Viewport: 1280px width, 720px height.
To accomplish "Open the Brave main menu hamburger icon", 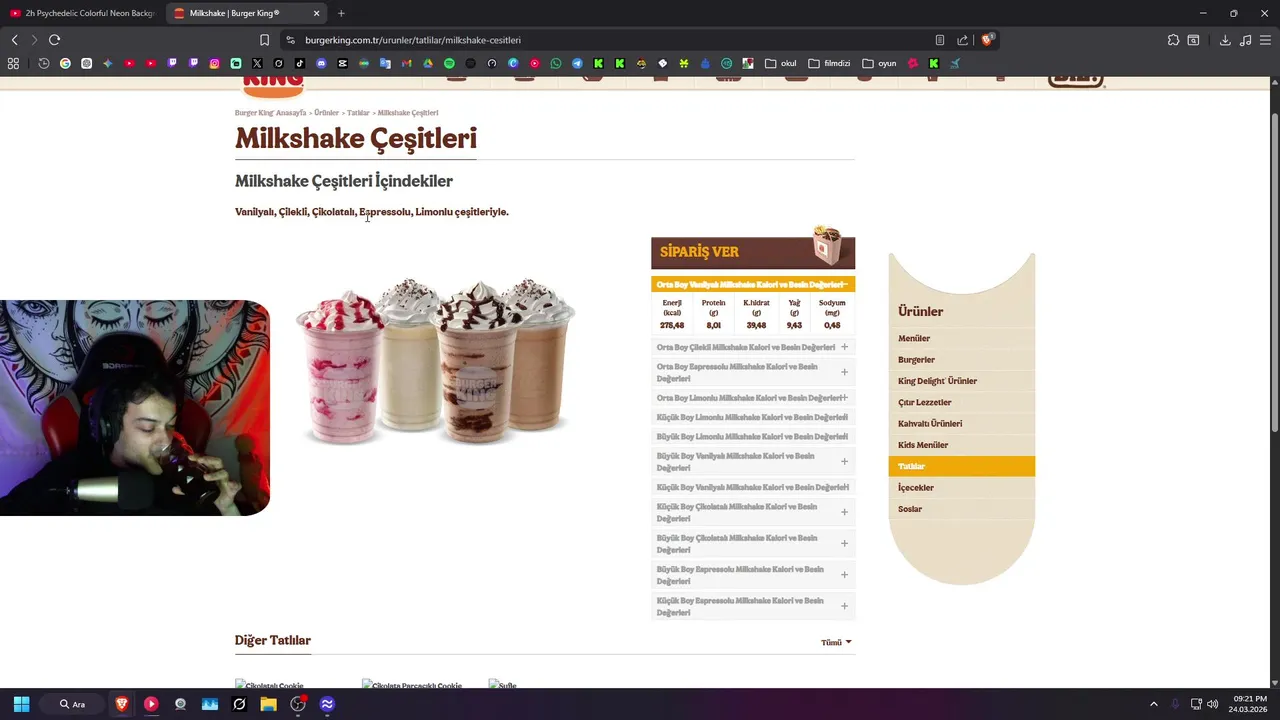I will tap(1266, 40).
